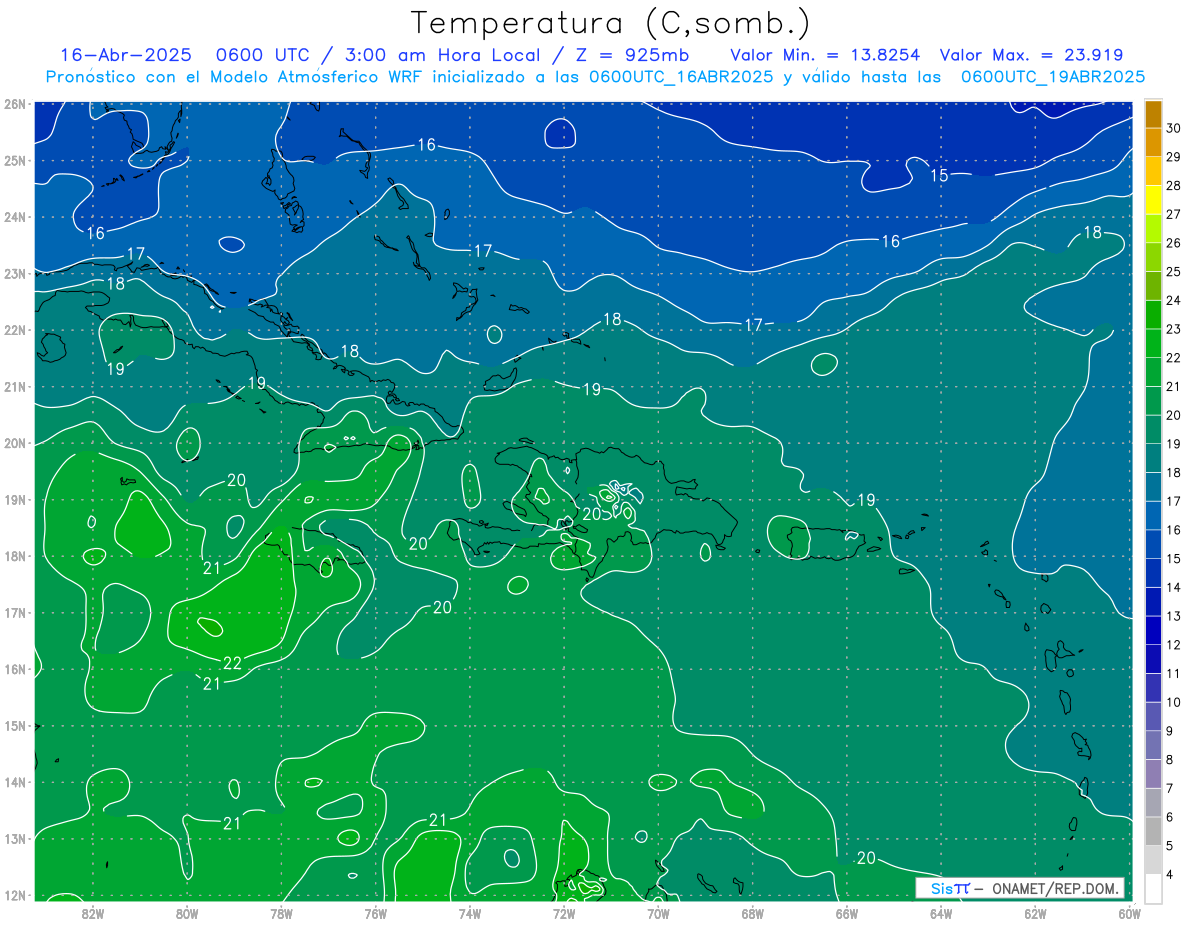Click the blue colorbar swatch between 14 and 15
The image size is (1200, 927).
pos(1154,572)
